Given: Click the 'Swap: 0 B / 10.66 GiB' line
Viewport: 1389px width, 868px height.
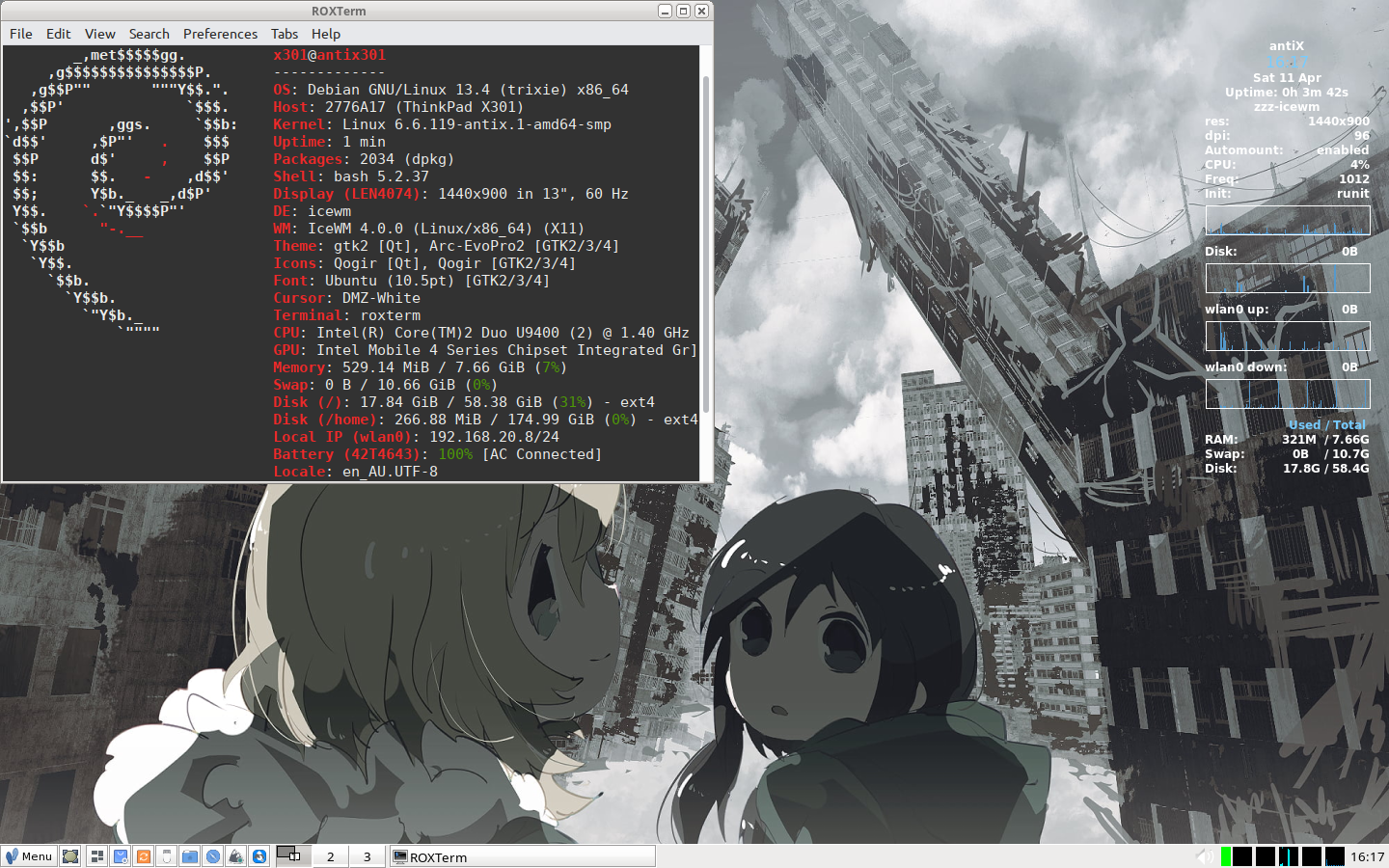Looking at the screenshot, I should pos(386,385).
